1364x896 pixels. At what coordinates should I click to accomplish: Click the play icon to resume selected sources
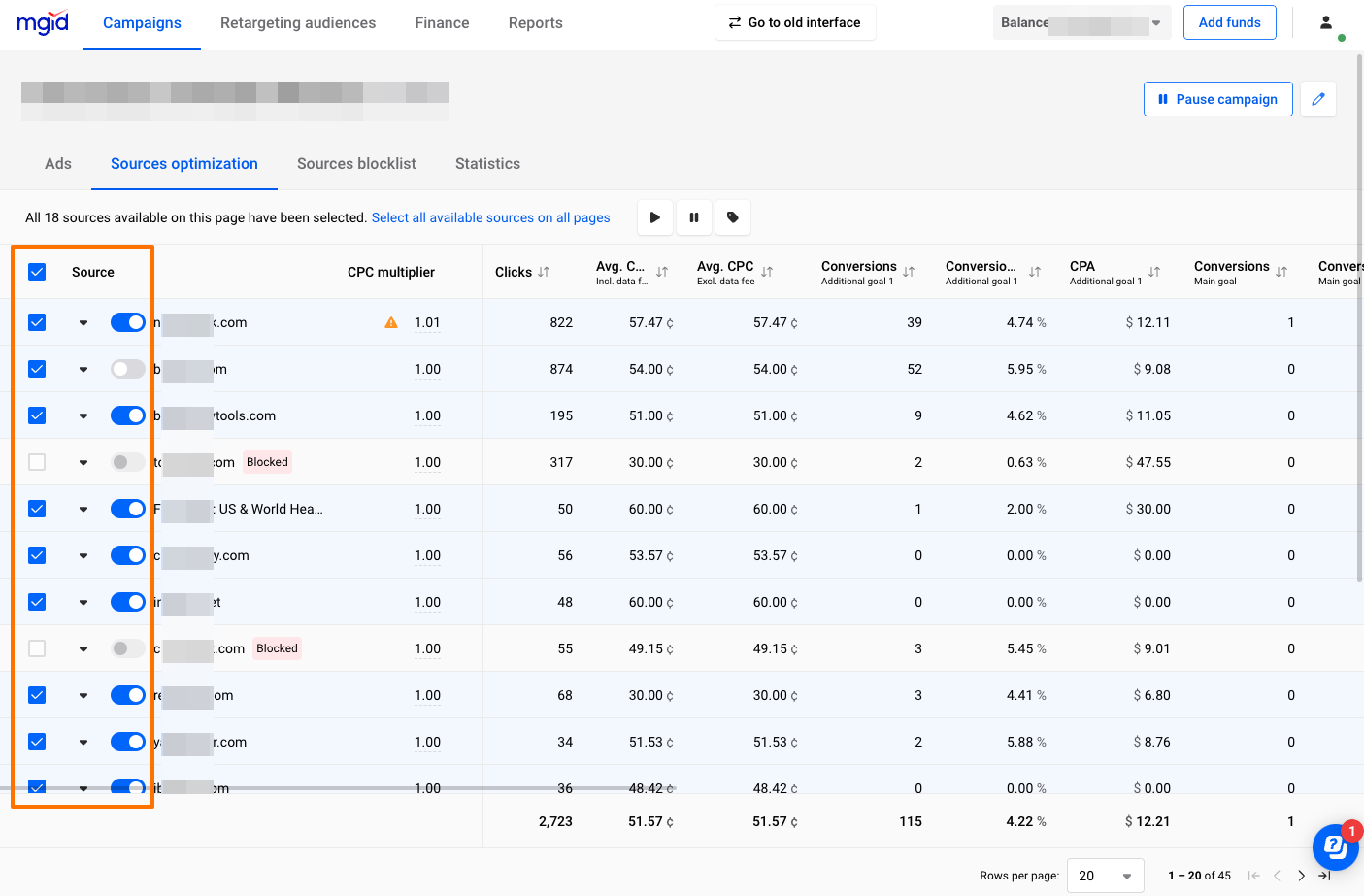click(x=655, y=217)
